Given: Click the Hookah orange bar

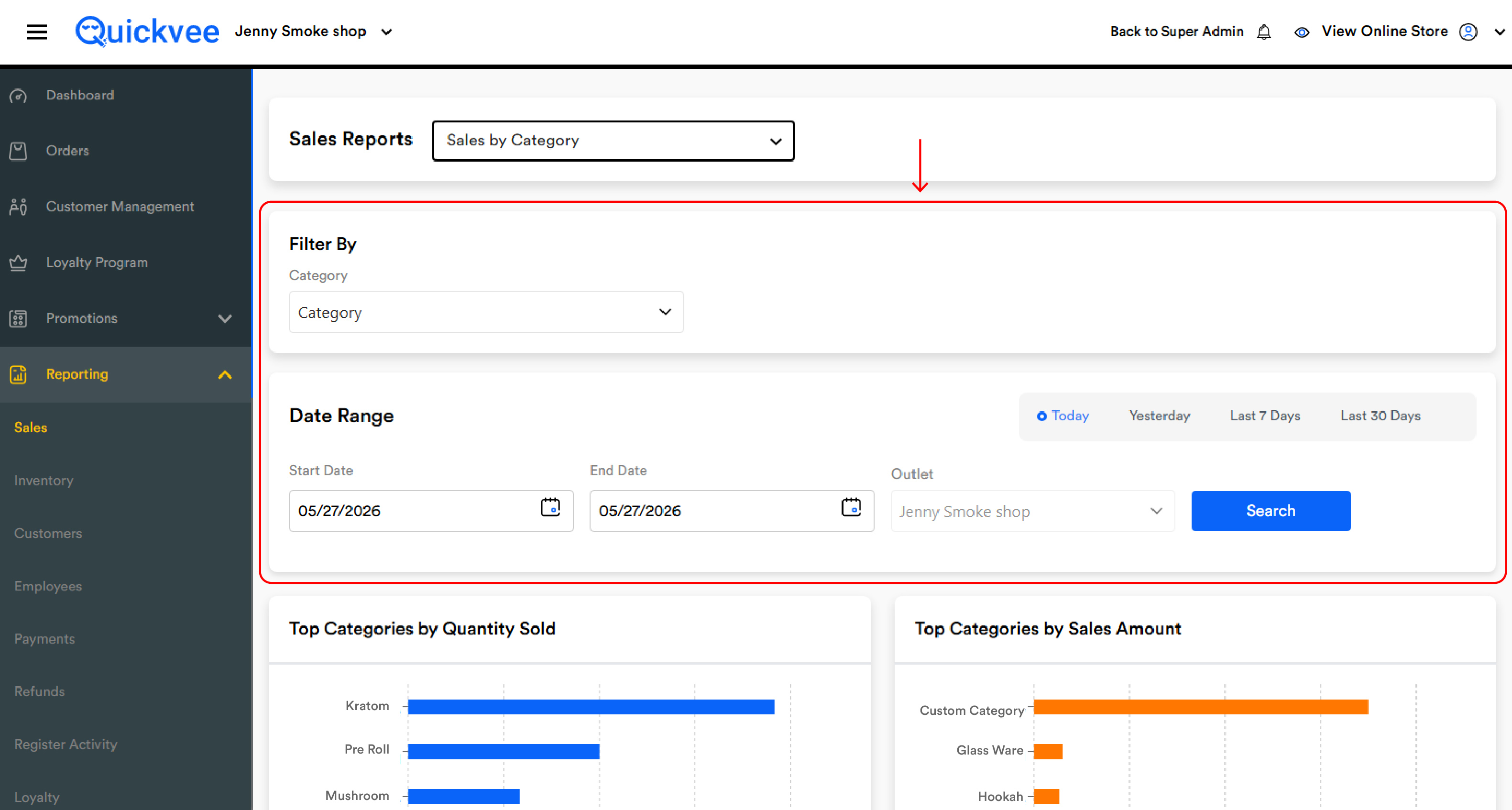Looking at the screenshot, I should pos(1047,797).
